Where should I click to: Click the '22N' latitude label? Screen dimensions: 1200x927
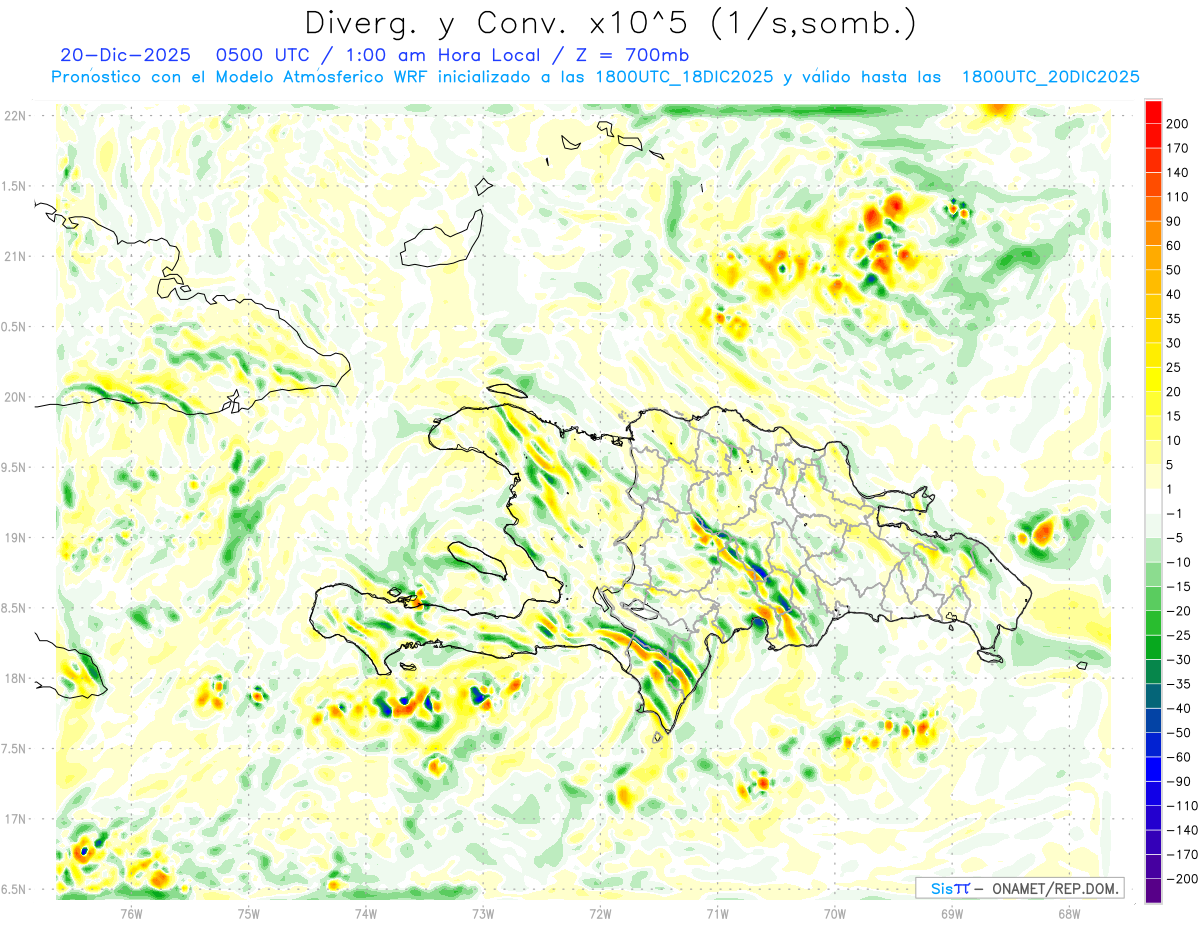coord(14,116)
